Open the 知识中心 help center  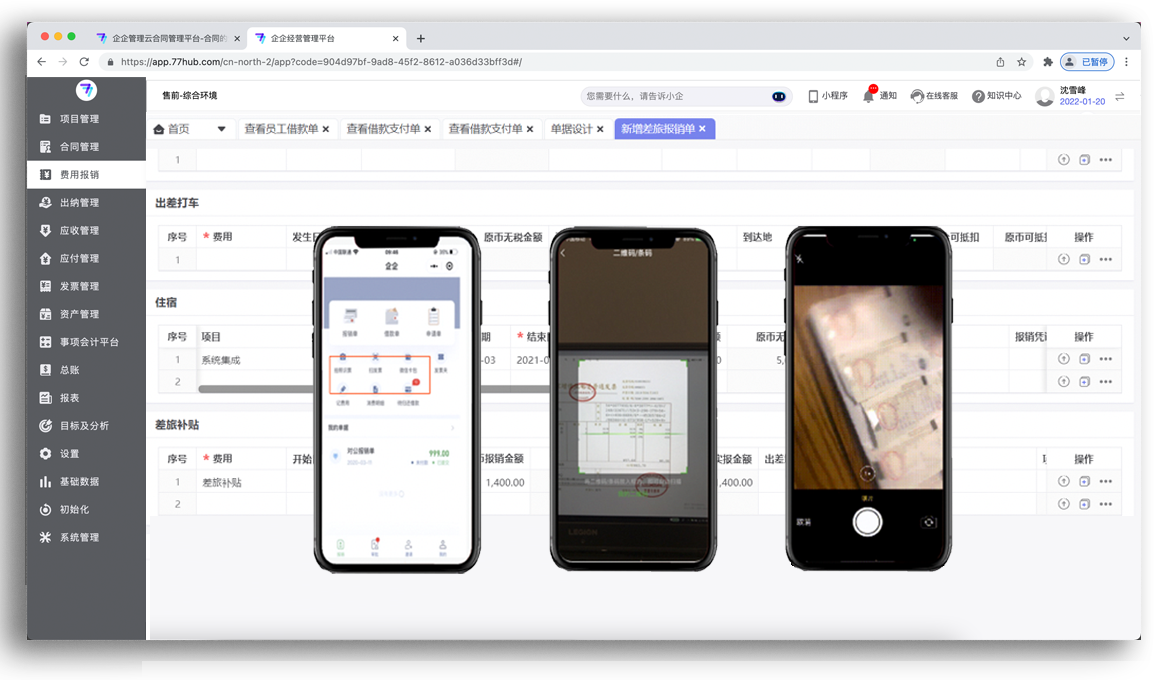tap(996, 96)
